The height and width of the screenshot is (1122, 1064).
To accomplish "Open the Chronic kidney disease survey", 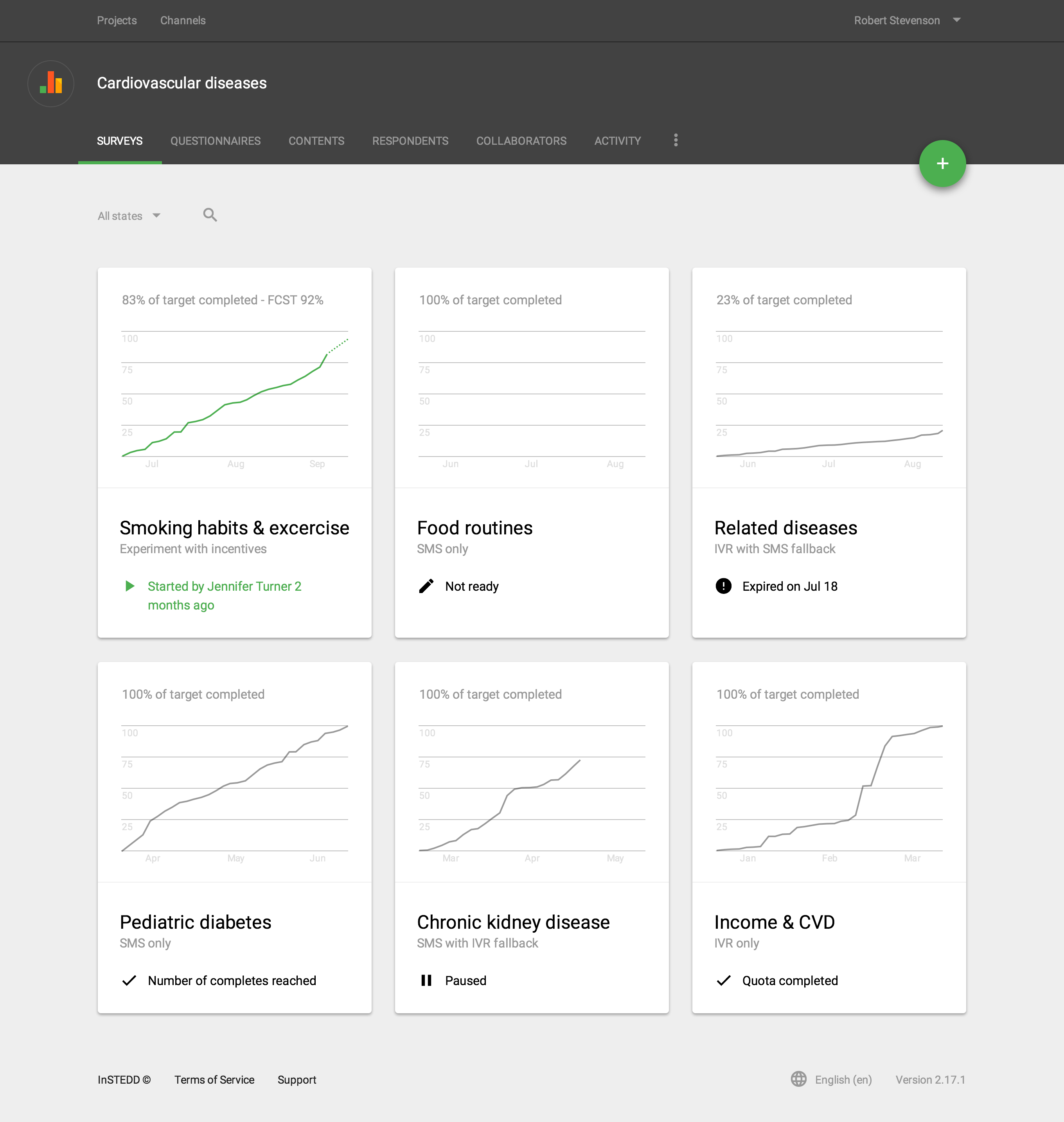I will 513,922.
